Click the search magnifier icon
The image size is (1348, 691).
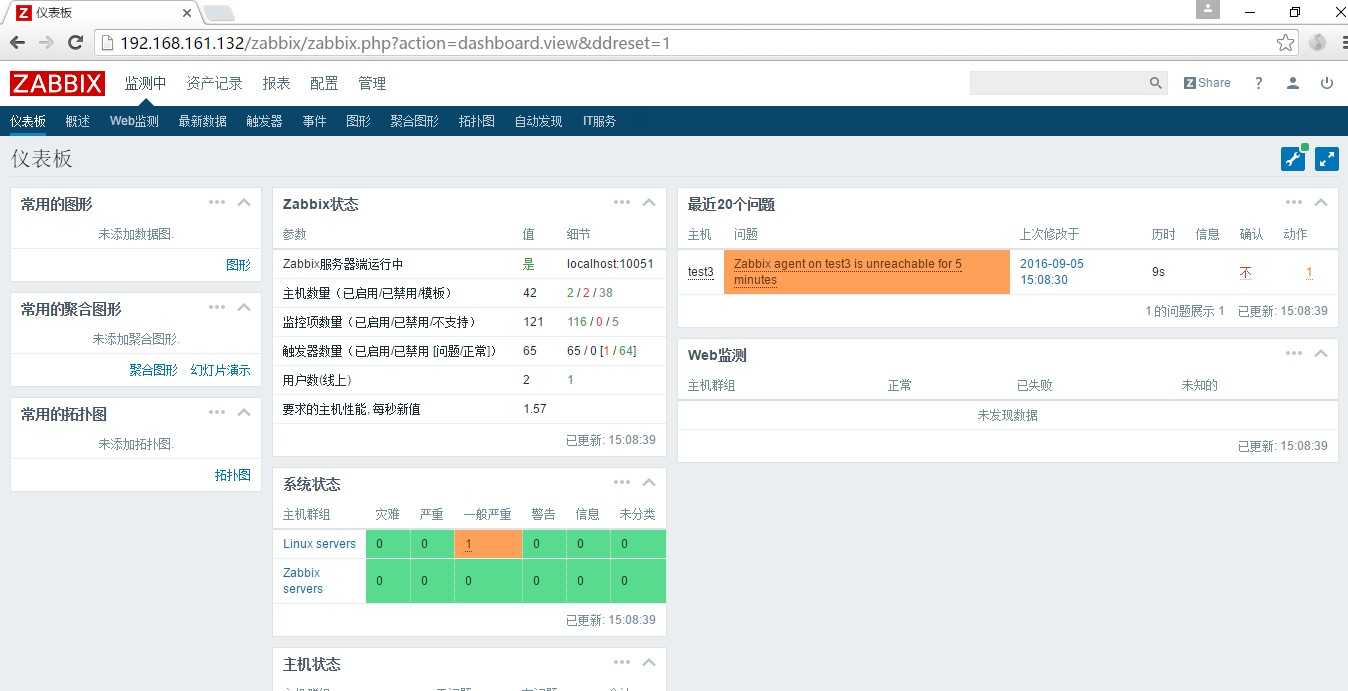click(x=1156, y=83)
